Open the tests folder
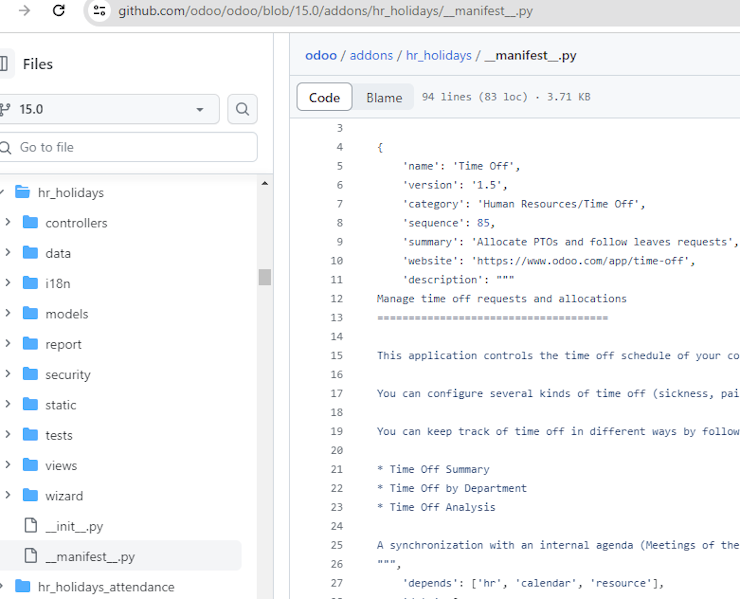The image size is (740, 599). pyautogui.click(x=59, y=435)
